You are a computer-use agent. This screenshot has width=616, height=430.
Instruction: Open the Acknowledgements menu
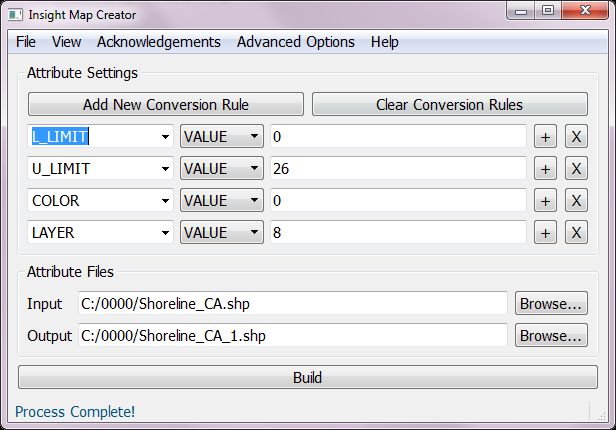(158, 42)
